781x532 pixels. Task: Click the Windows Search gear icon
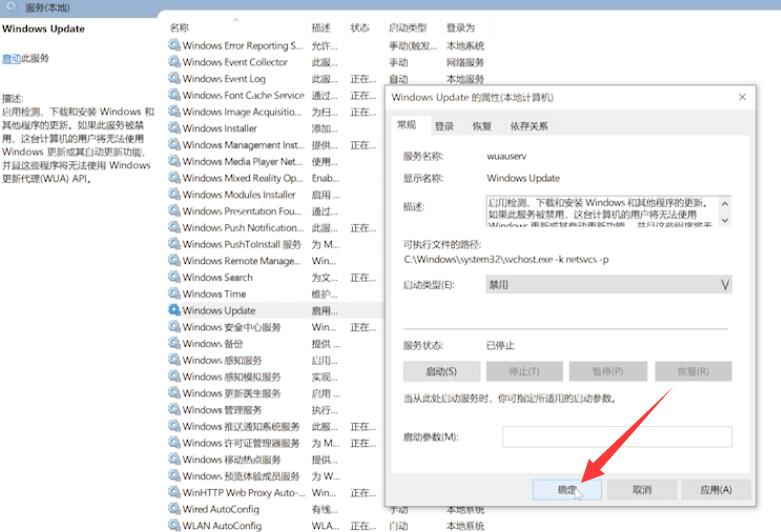point(174,277)
